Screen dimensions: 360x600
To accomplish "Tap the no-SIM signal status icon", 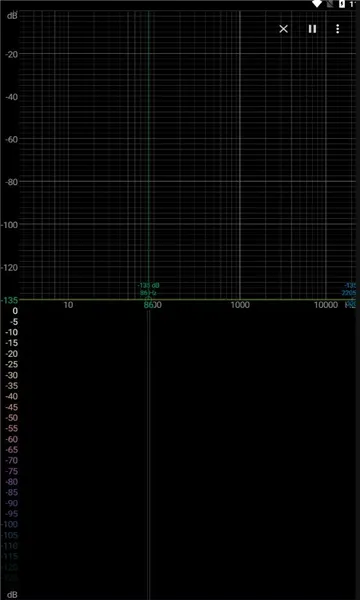I will pyautogui.click(x=330, y=4).
